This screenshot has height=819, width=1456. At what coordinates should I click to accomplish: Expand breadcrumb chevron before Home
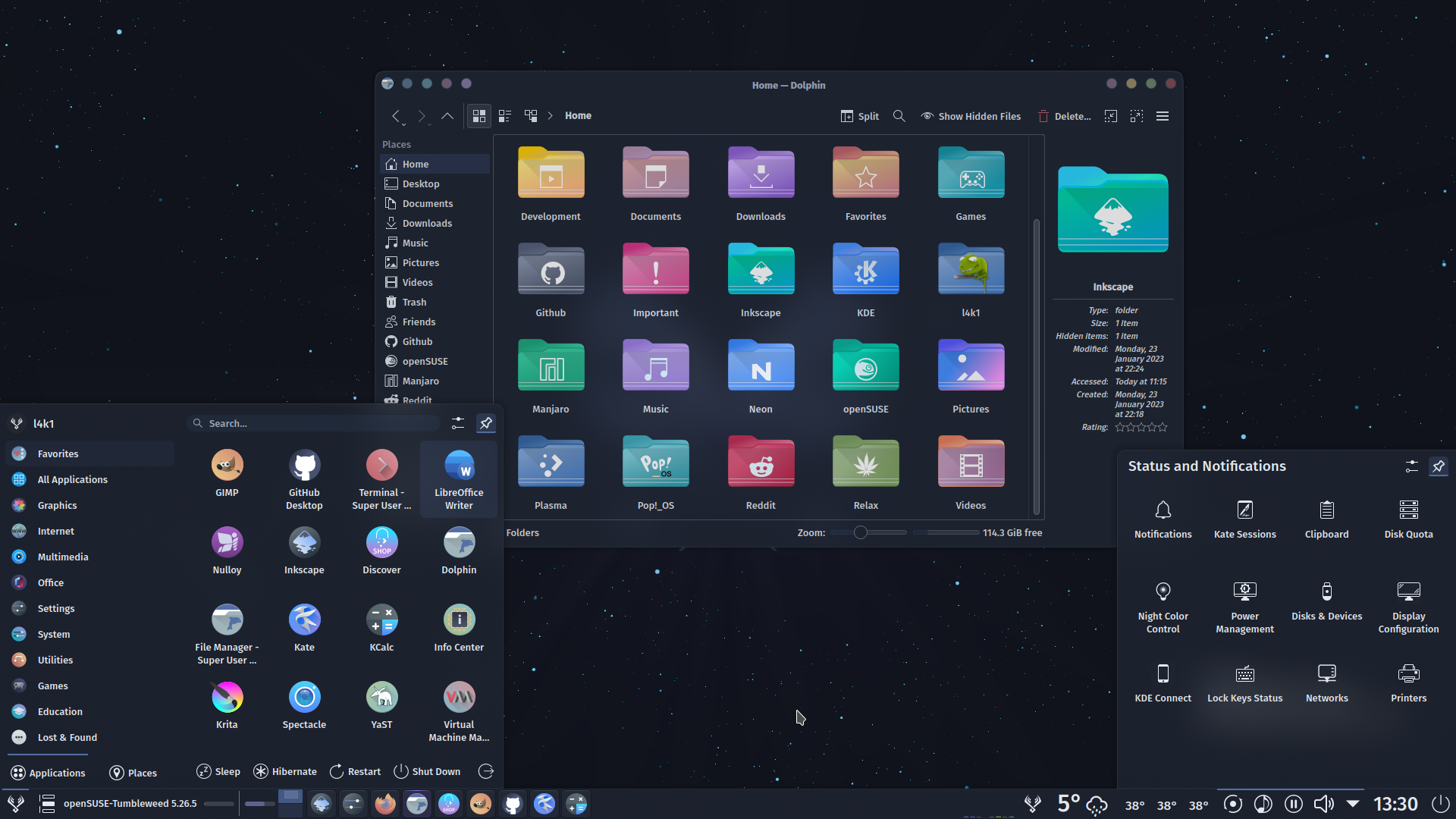[551, 116]
